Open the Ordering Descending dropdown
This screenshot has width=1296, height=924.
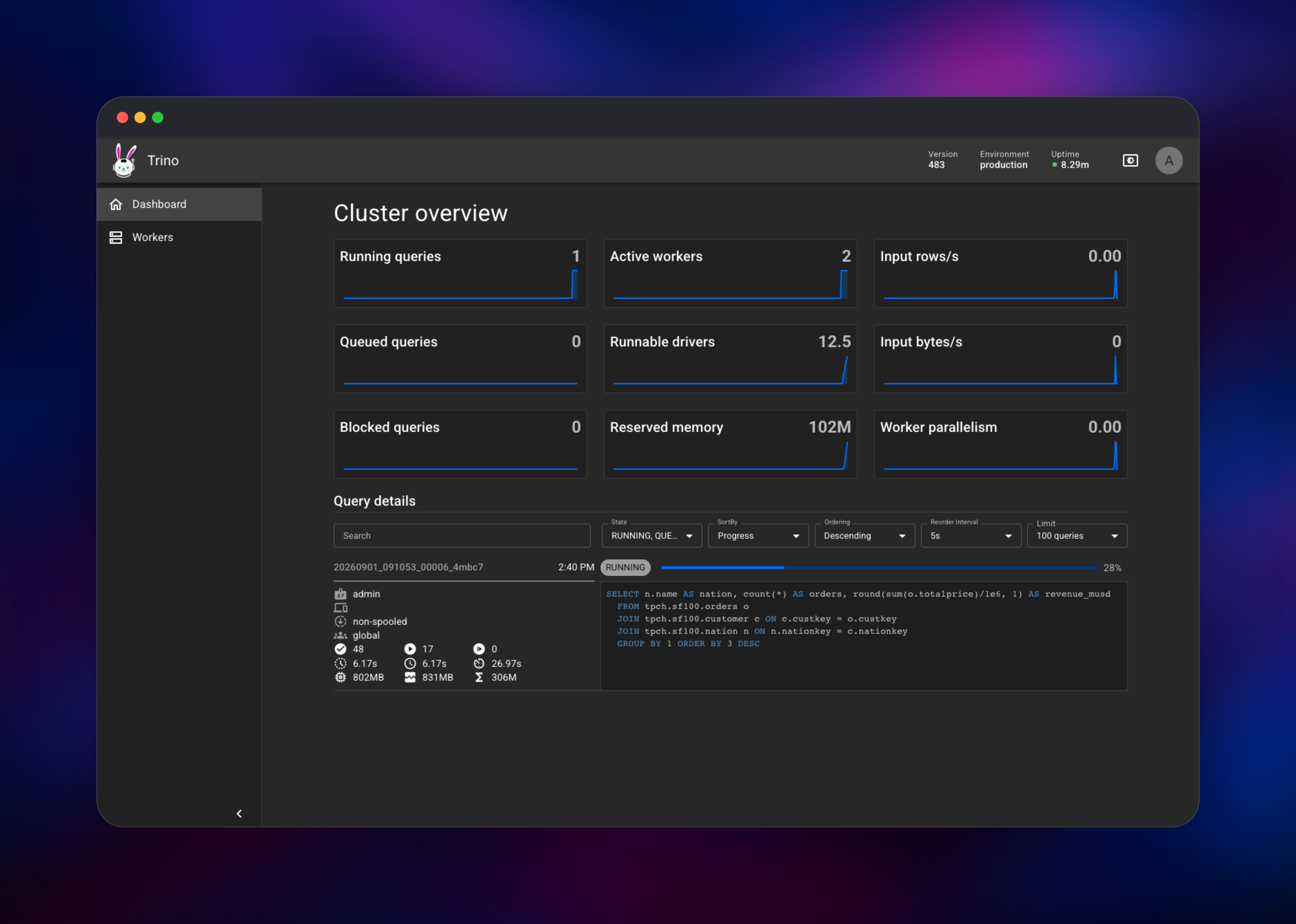[864, 536]
